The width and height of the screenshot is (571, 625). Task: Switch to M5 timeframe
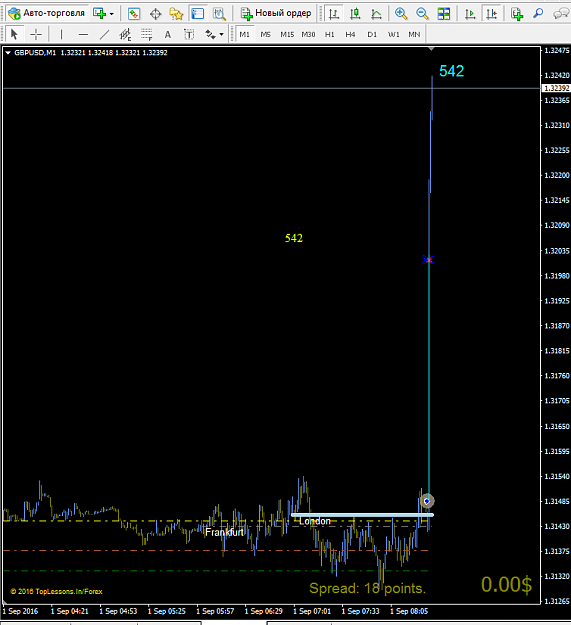coord(265,35)
